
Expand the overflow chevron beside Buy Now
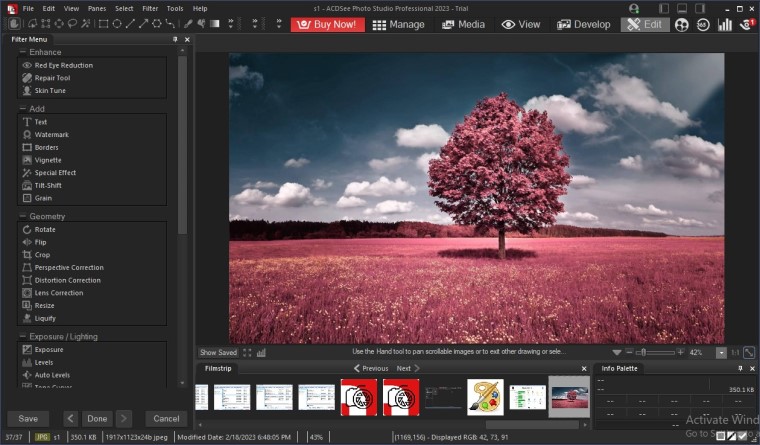(x=279, y=23)
